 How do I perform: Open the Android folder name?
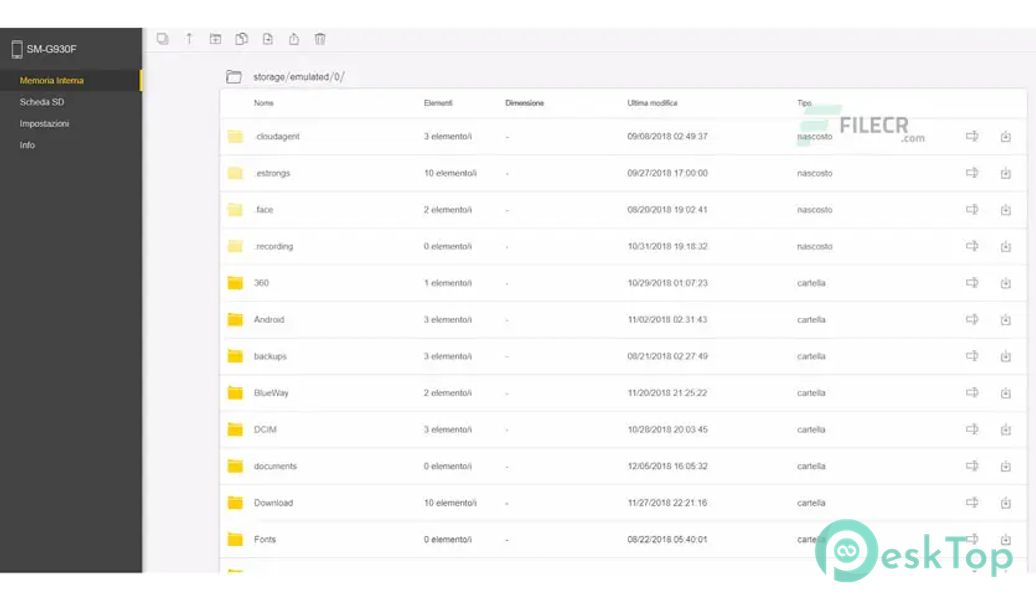(269, 320)
